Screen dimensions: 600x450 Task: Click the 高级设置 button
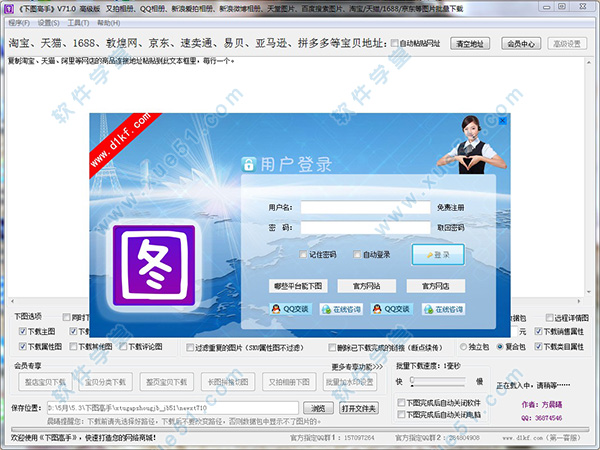pos(567,44)
